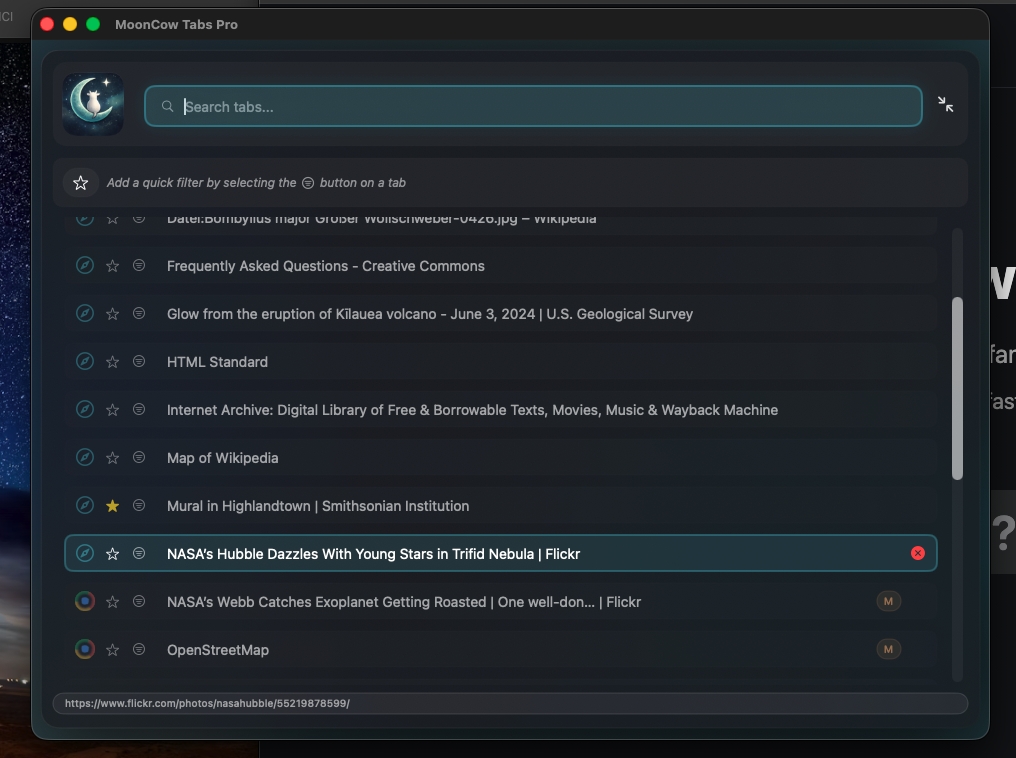
Task: Click Safari icon on Map of Wikipedia row
Action: pyautogui.click(x=85, y=457)
